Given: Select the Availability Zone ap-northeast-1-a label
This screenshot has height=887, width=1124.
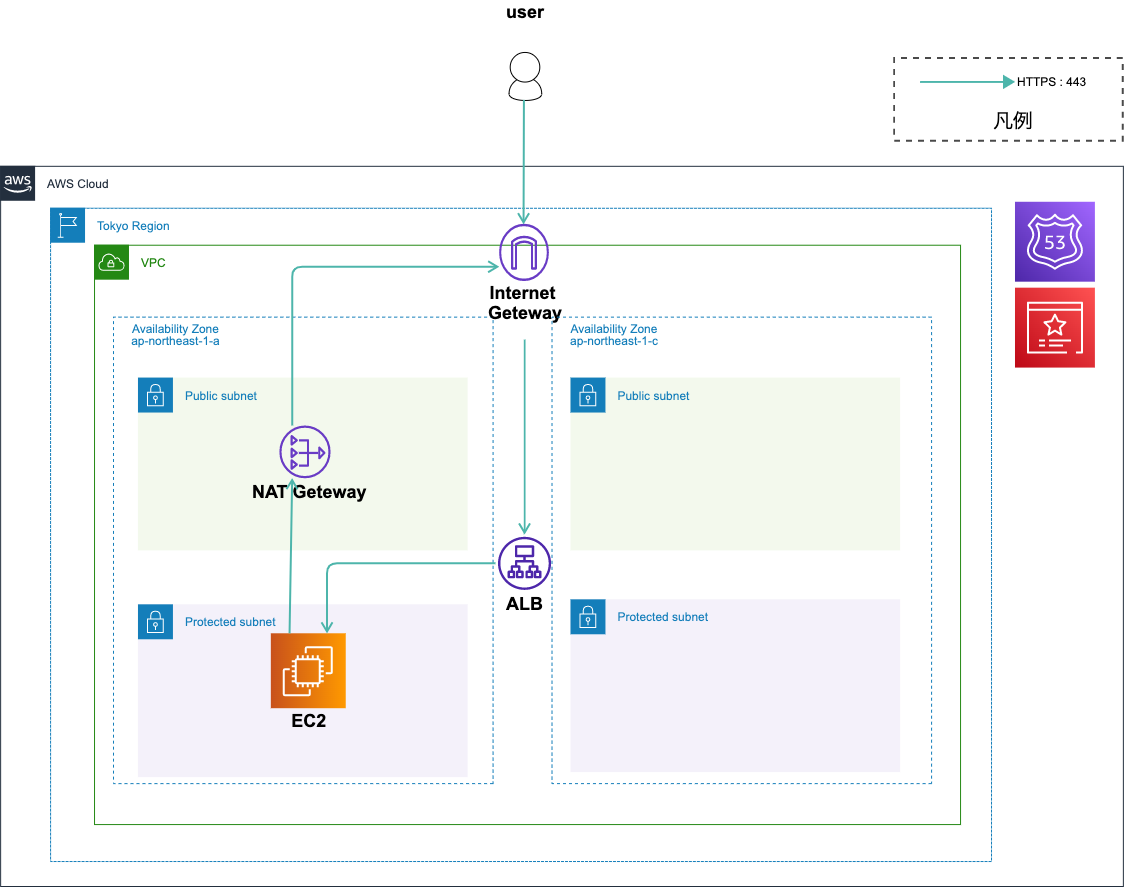Looking at the screenshot, I should (176, 335).
